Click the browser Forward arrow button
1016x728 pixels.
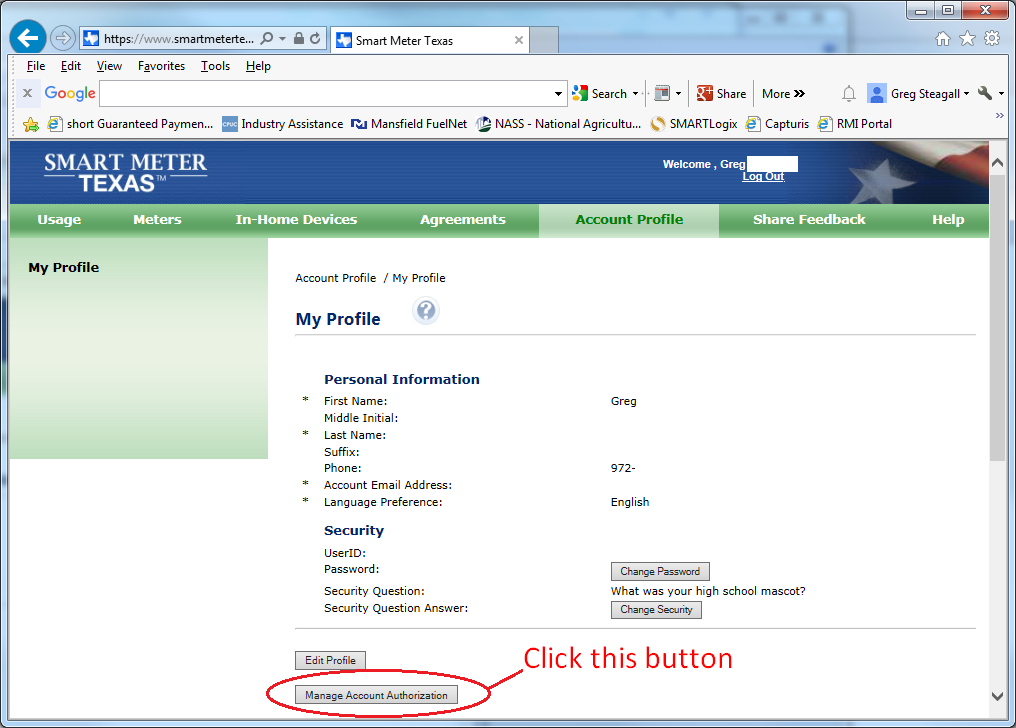63,38
